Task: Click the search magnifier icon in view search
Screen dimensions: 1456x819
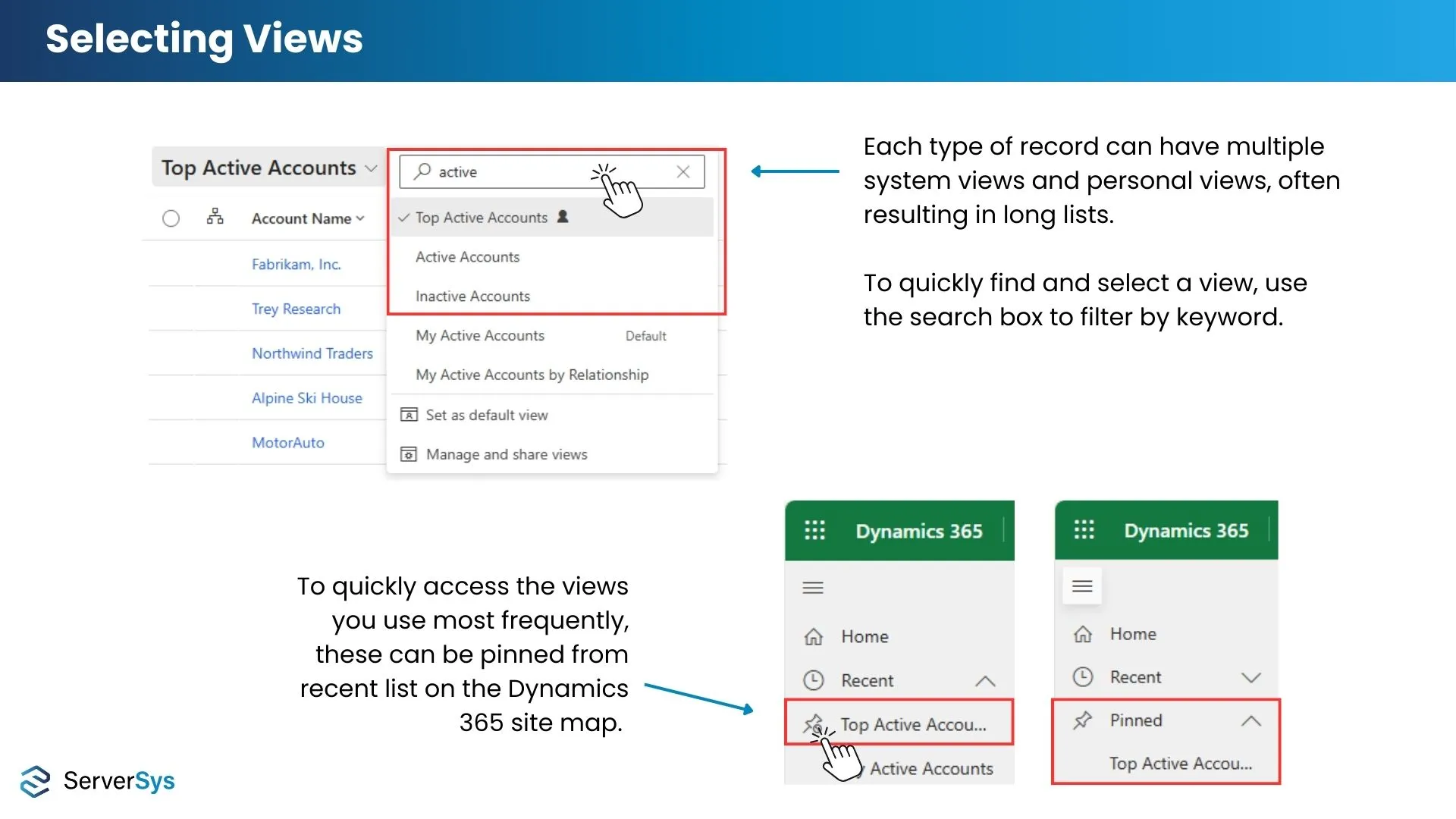Action: tap(422, 171)
